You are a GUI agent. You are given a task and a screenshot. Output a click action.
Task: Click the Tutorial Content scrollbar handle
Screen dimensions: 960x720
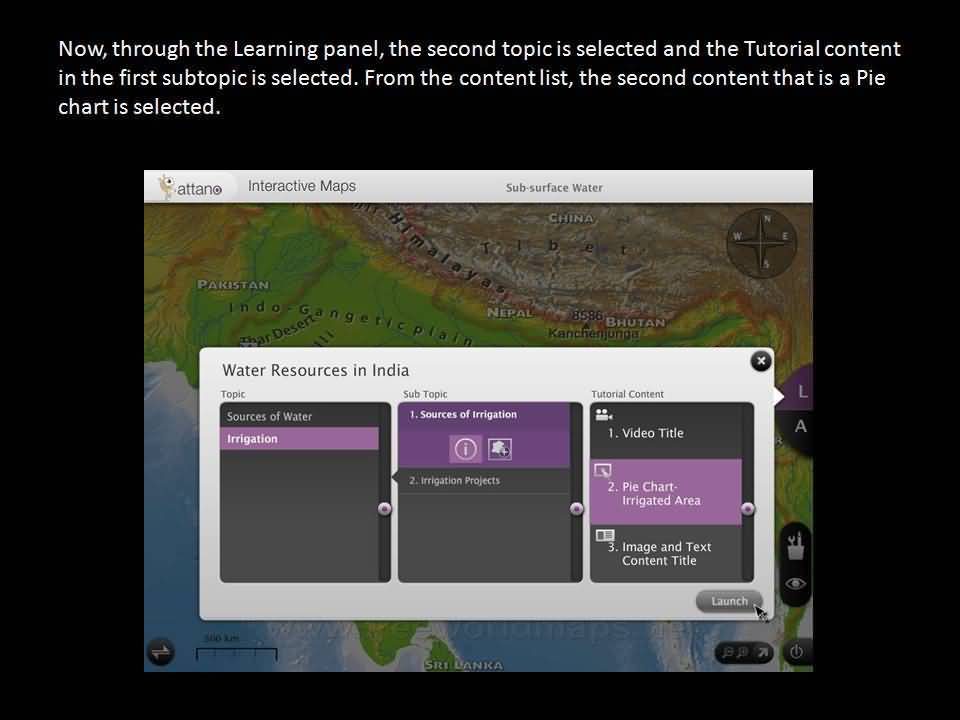click(x=748, y=509)
